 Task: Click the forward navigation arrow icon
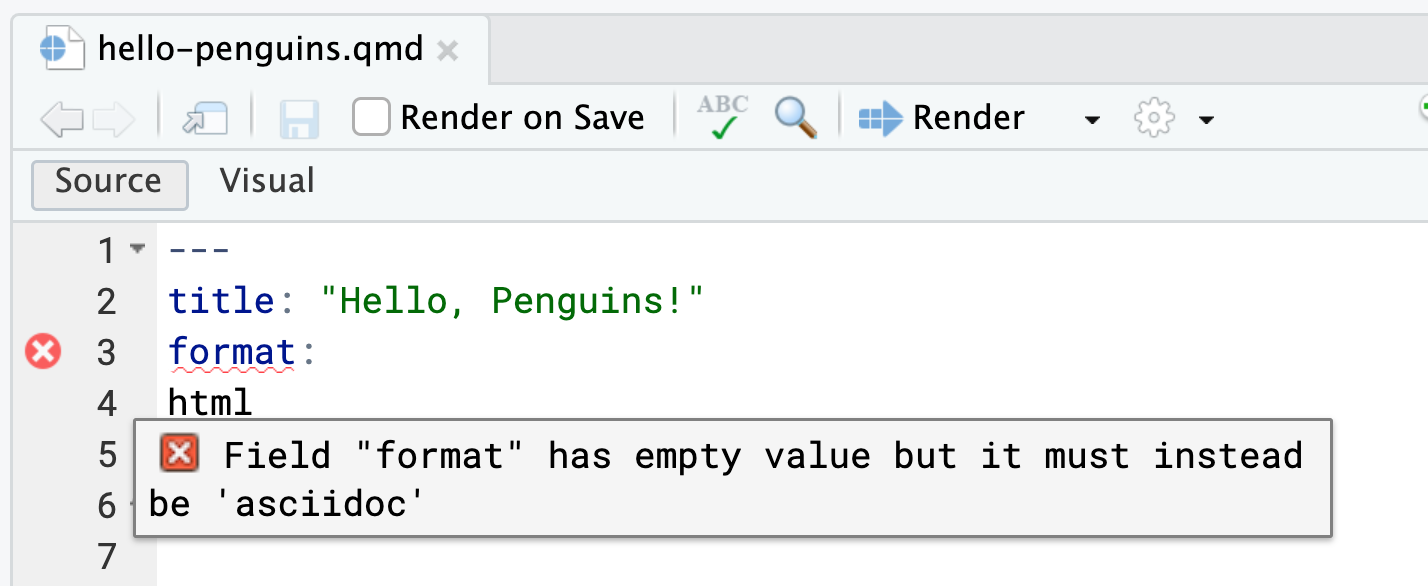[113, 119]
